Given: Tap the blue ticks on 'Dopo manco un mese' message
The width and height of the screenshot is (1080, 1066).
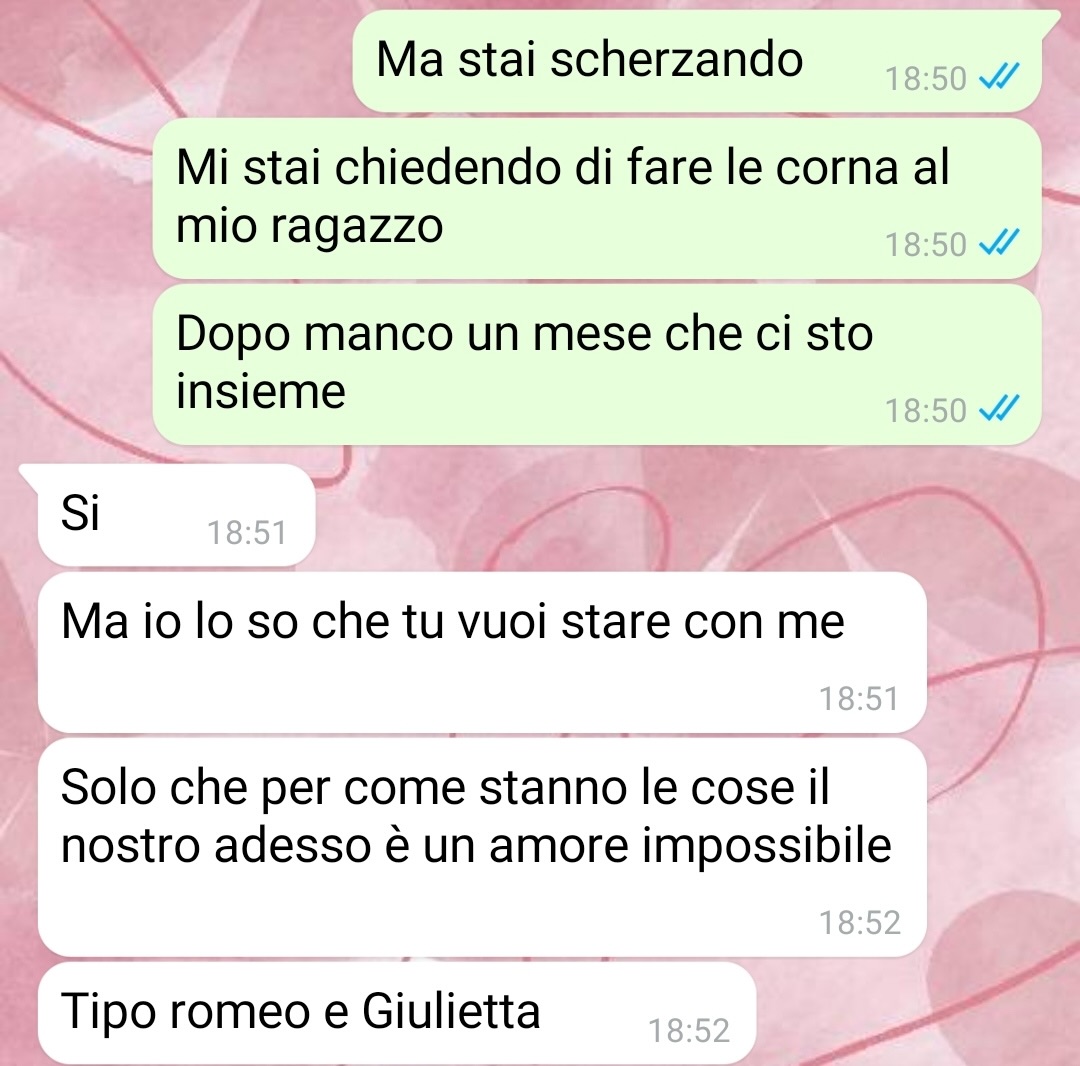Looking at the screenshot, I should 998,408.
